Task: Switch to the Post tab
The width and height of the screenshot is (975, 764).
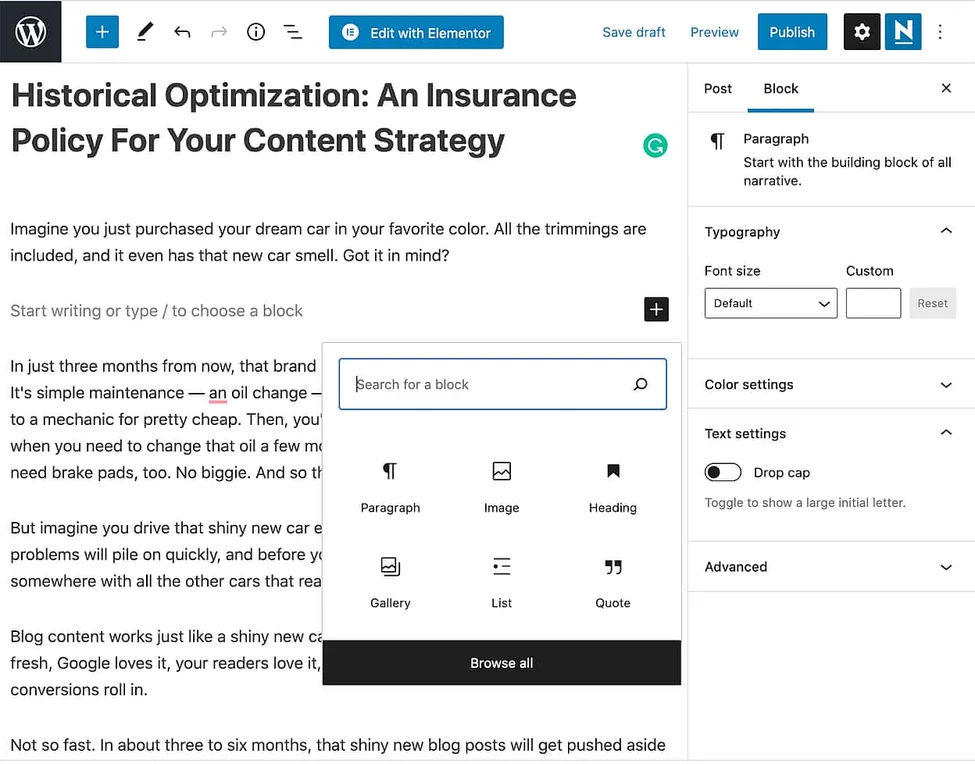Action: click(x=718, y=88)
